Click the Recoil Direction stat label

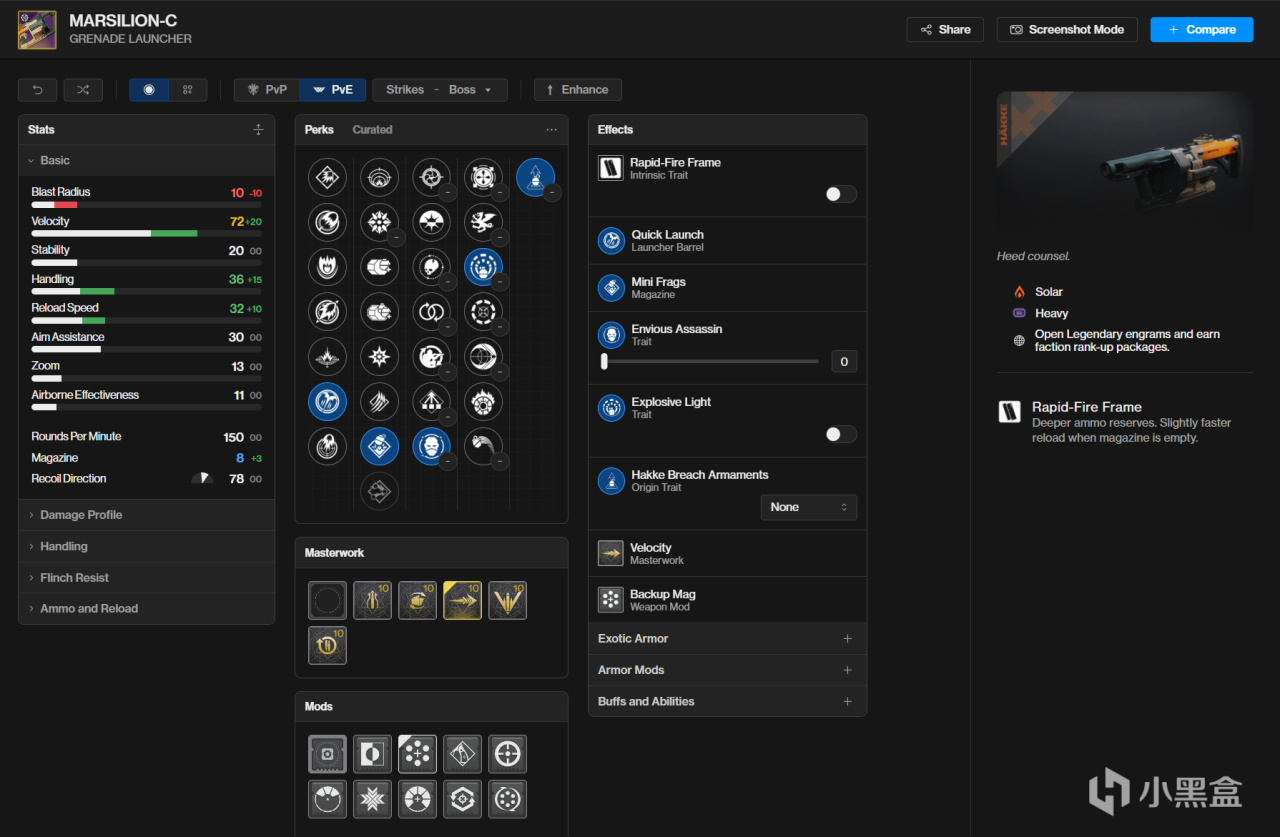click(69, 479)
